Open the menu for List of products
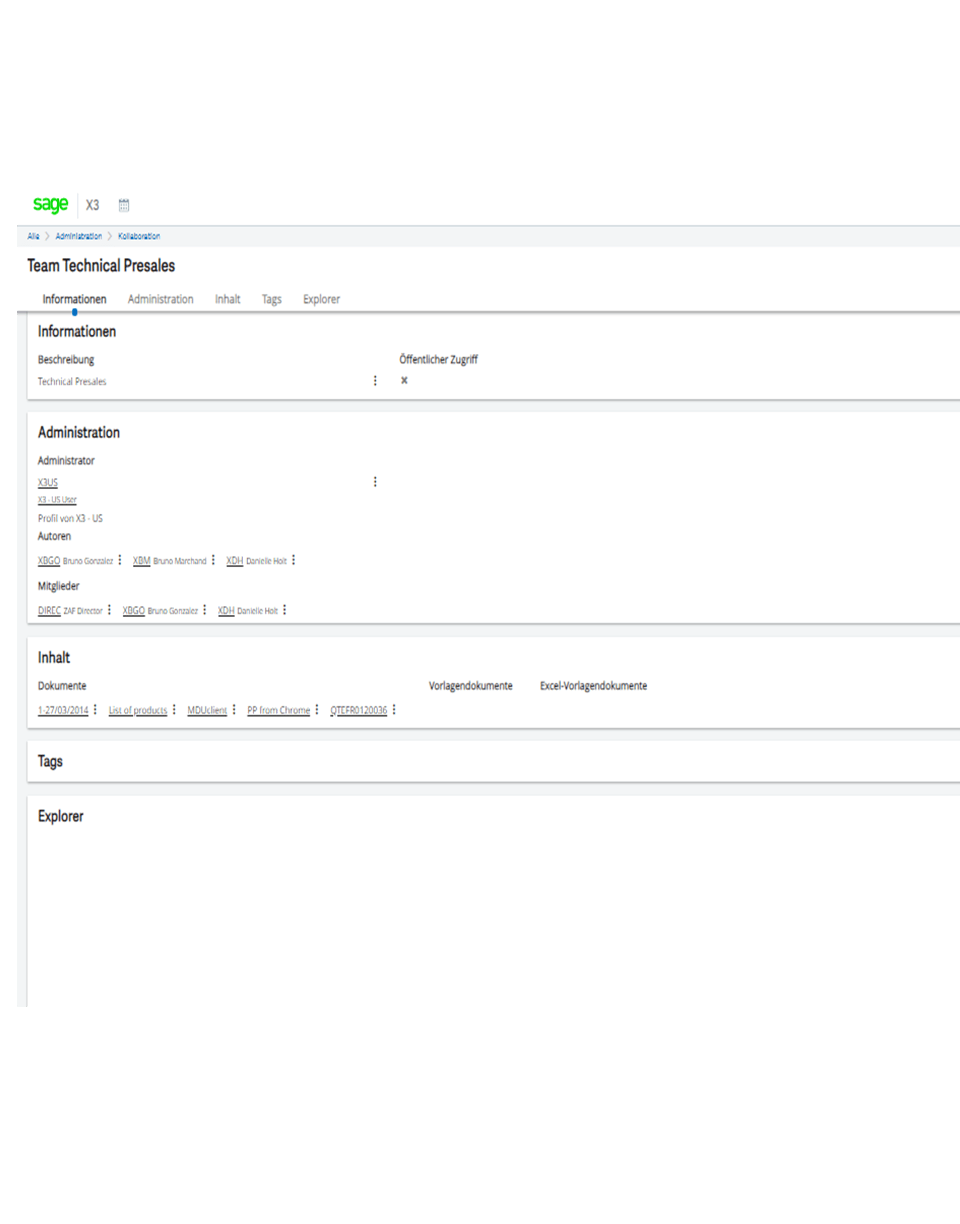Viewport: 960px width, 1224px height. pyautogui.click(x=175, y=710)
